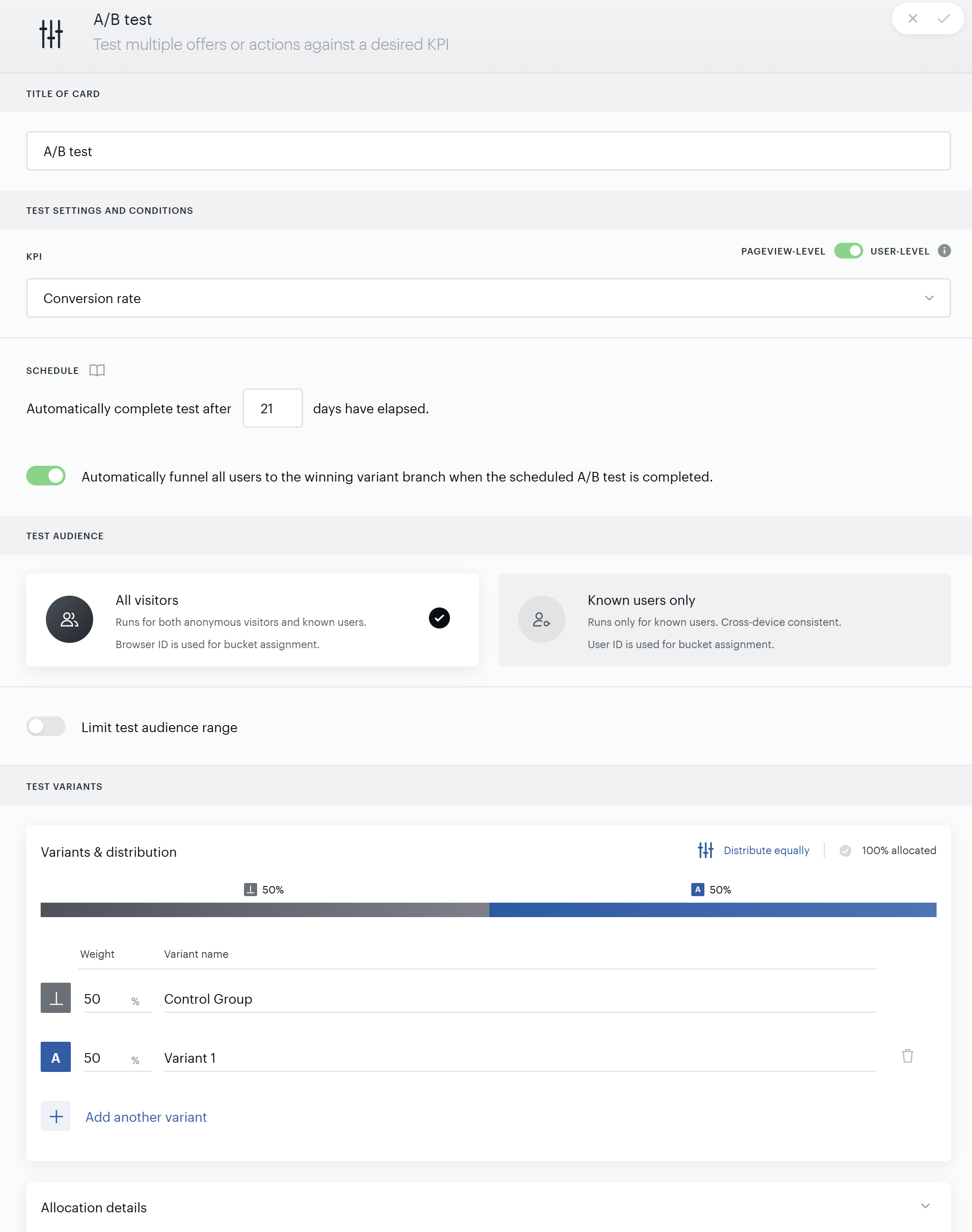This screenshot has height=1232, width=972.
Task: Click the plus icon to add a variant
Action: 56,1116
